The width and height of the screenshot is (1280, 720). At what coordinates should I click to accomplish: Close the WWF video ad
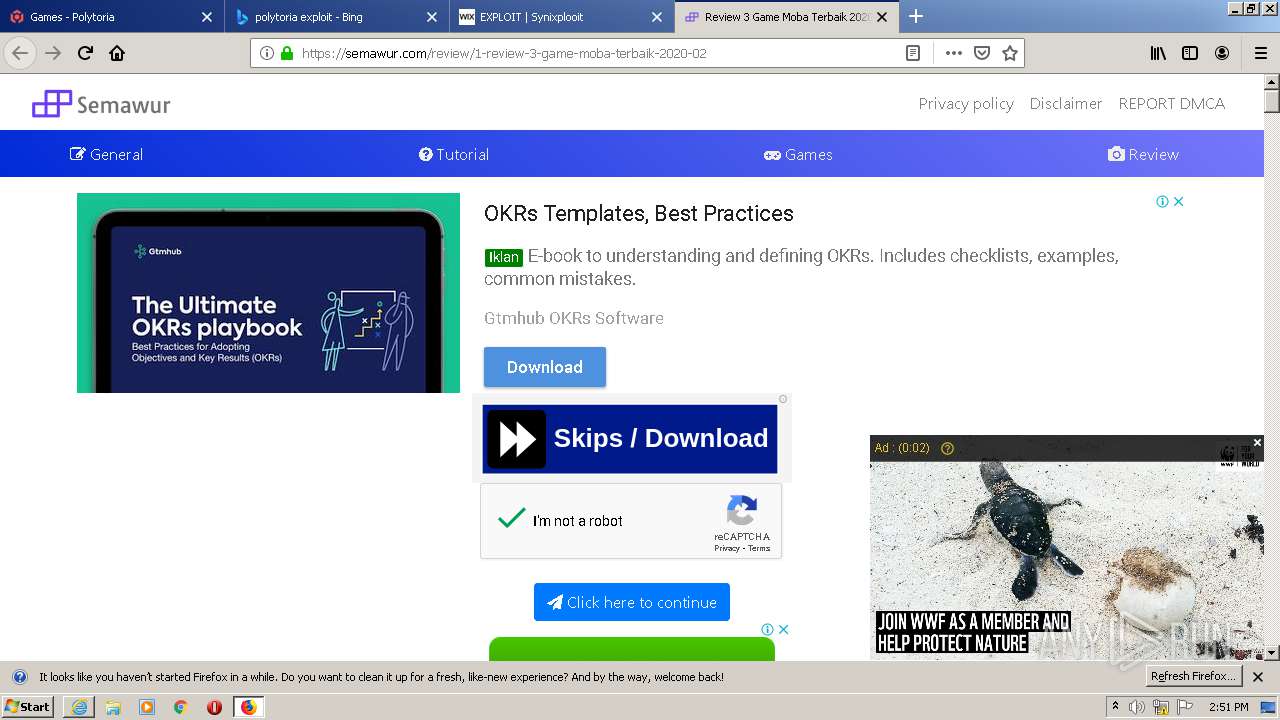click(x=1257, y=442)
